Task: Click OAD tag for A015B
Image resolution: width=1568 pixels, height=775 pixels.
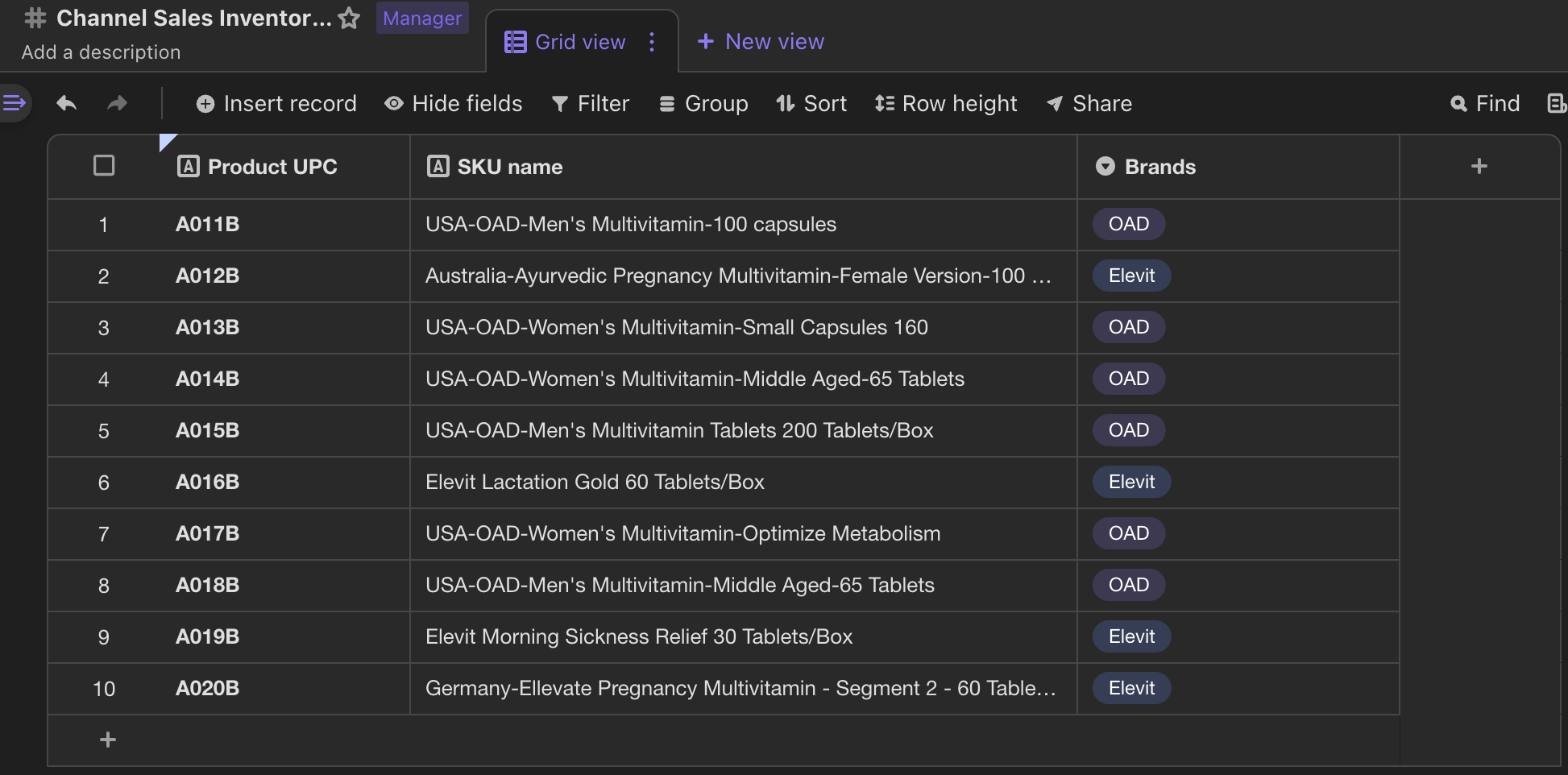Action: (1129, 430)
